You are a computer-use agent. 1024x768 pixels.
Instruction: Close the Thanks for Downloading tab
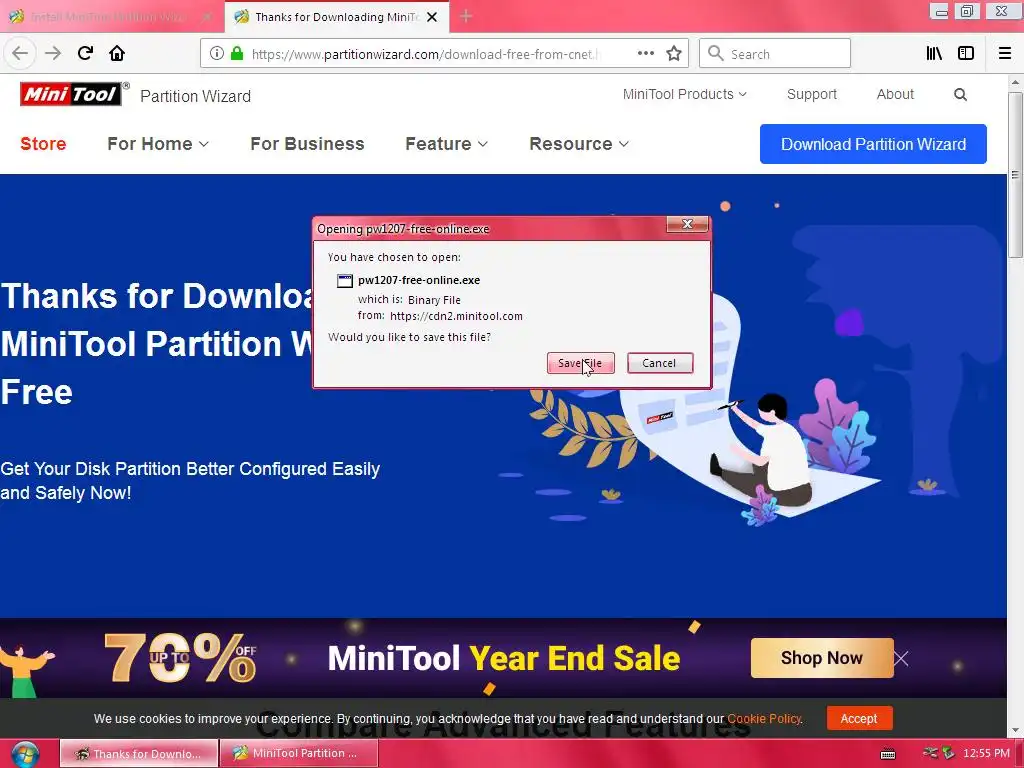(x=432, y=17)
